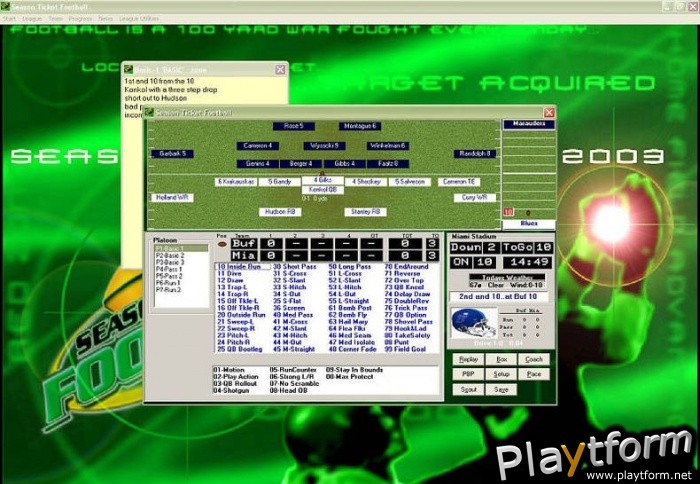Select option 01-Motion
Viewport: 700px width, 484px height.
[229, 370]
